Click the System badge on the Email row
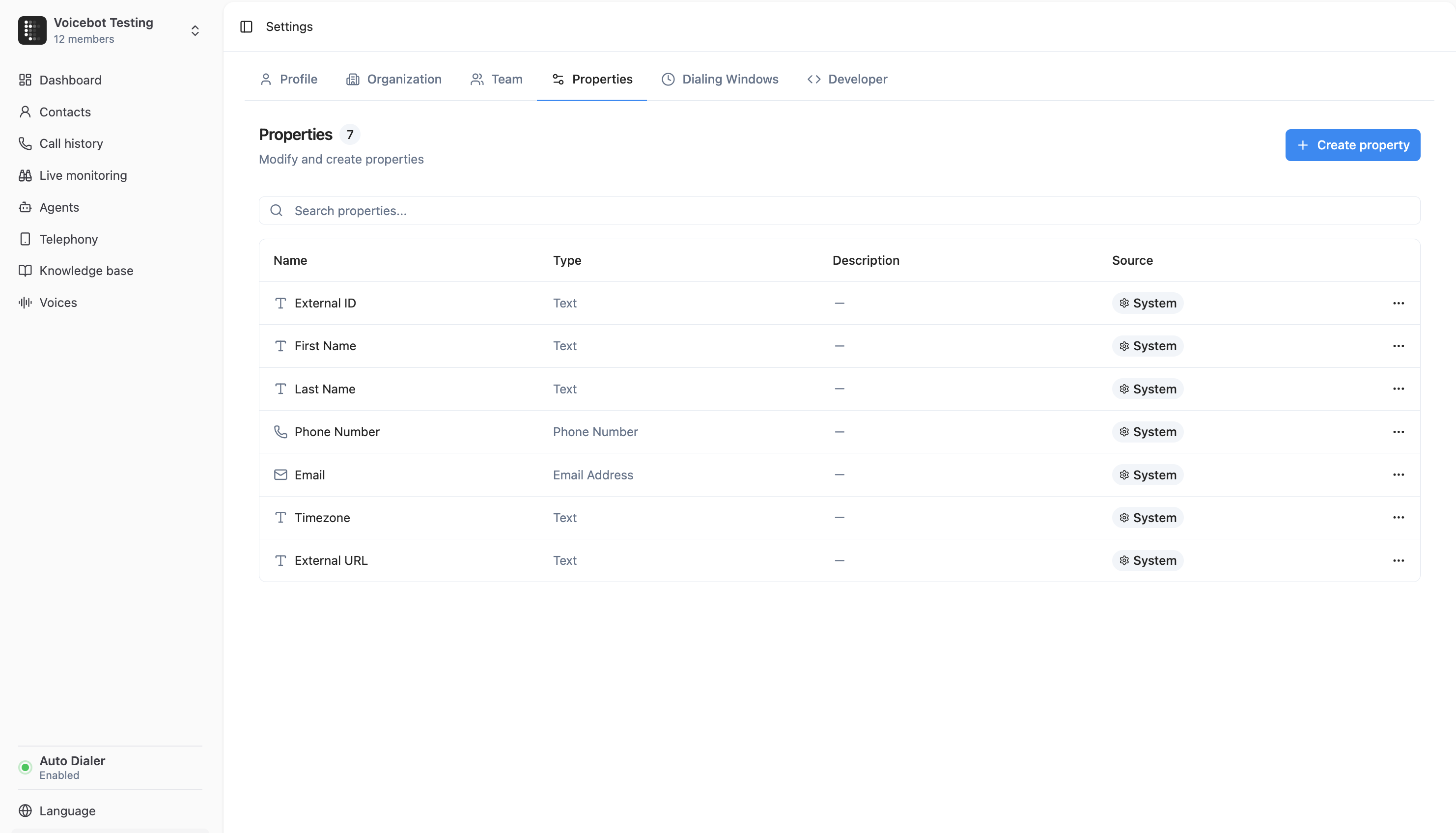1456x833 pixels. [1147, 474]
